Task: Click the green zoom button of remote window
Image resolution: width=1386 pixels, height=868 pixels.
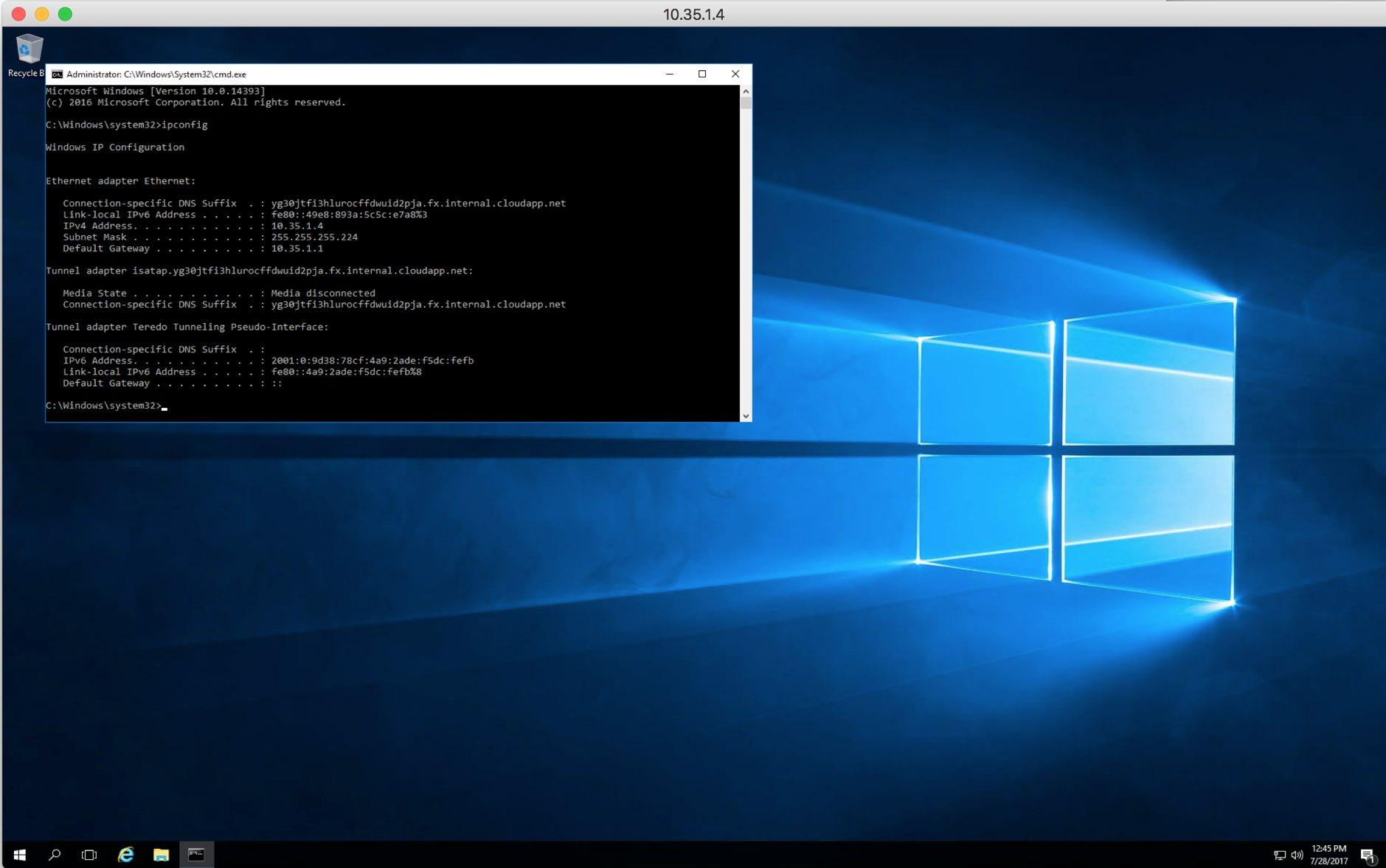Action: point(65,14)
